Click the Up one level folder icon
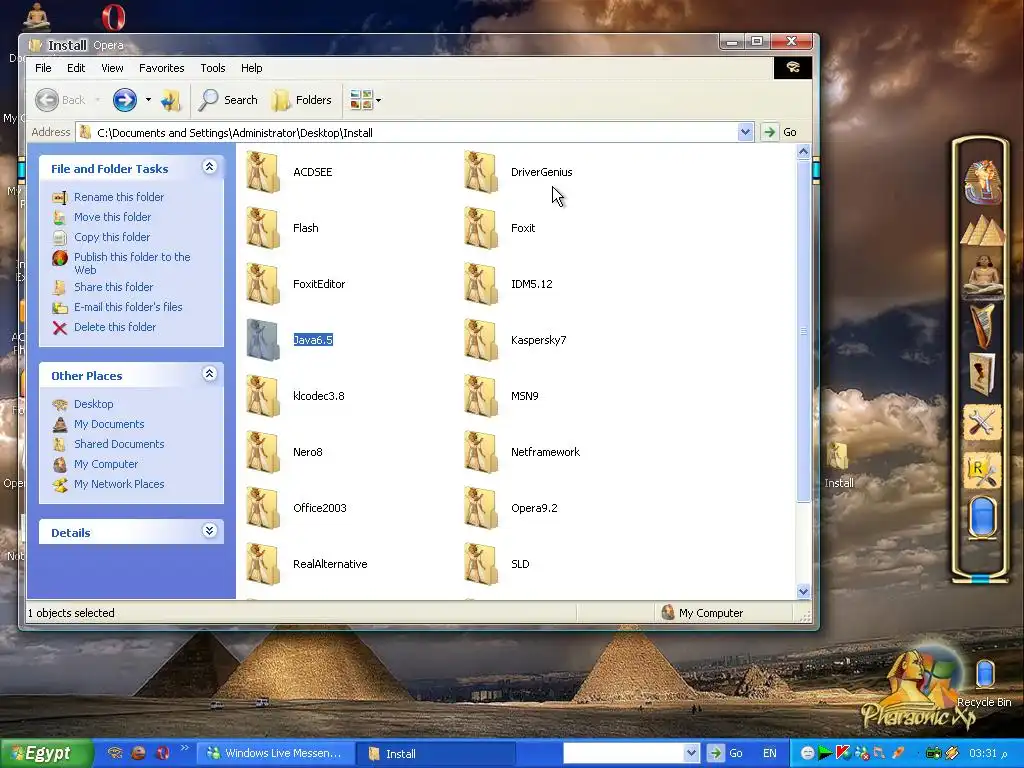 [x=171, y=100]
